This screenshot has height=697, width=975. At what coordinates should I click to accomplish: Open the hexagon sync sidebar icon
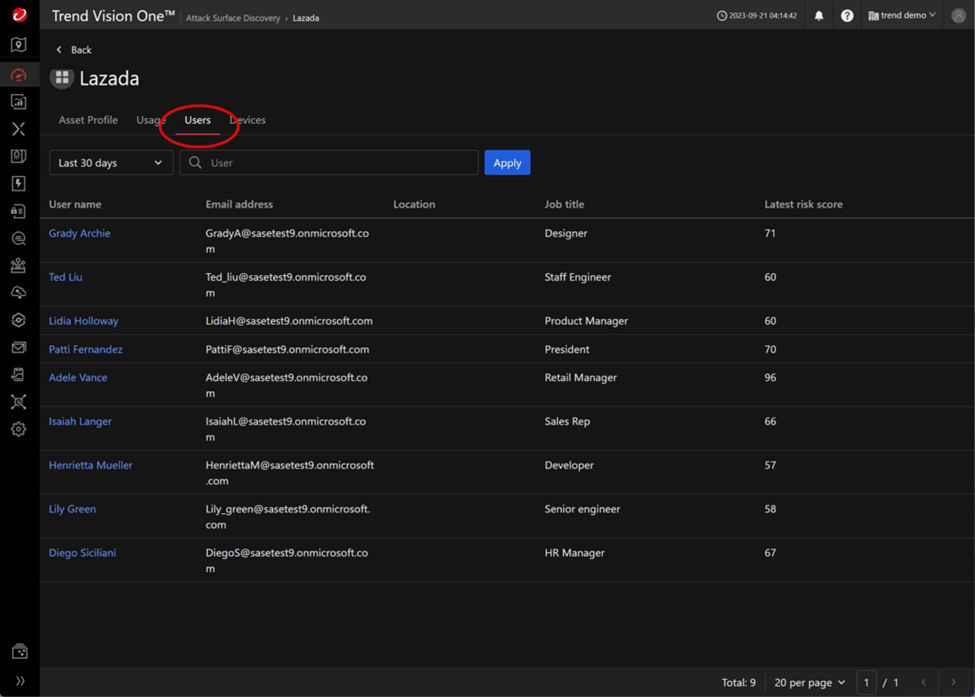(19, 320)
